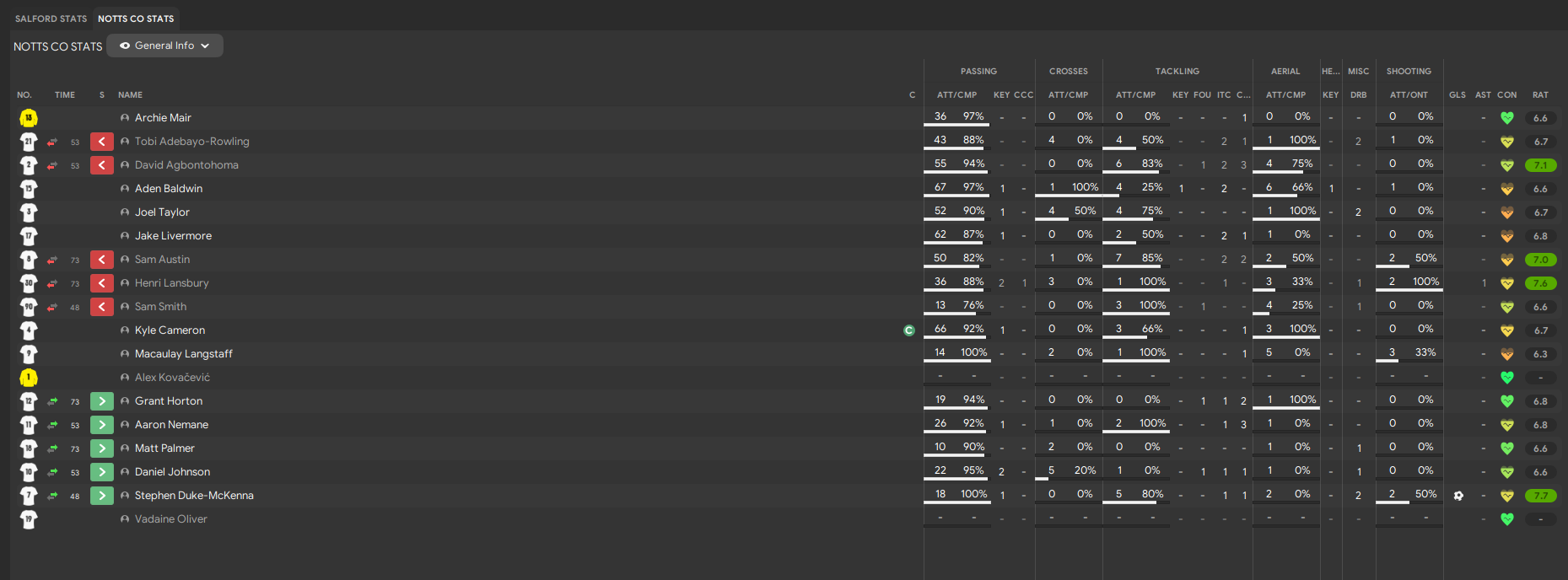Sort by the DRB dribbles column header
This screenshot has height=580, width=1568.
click(1358, 95)
